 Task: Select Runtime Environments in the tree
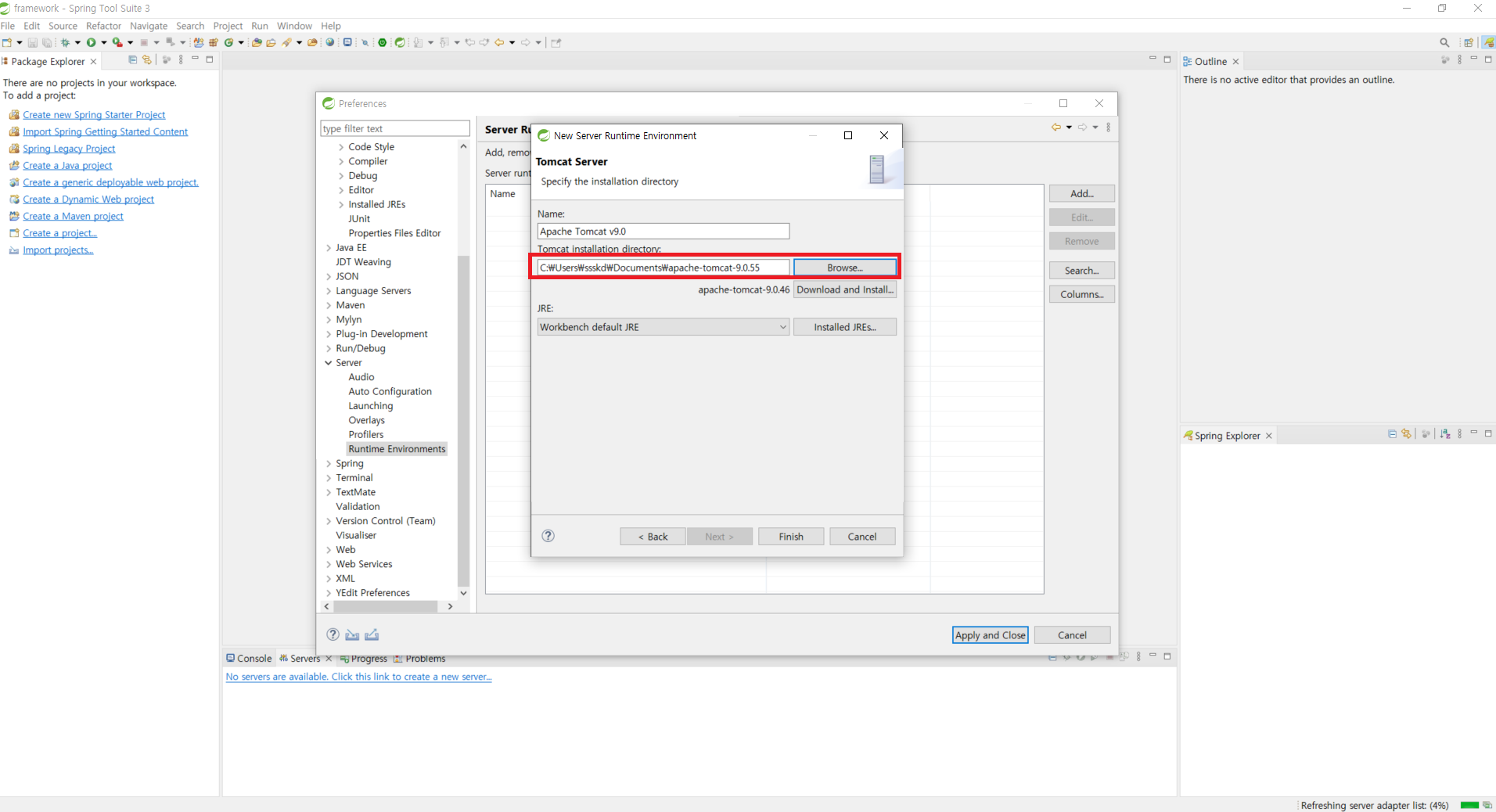397,449
